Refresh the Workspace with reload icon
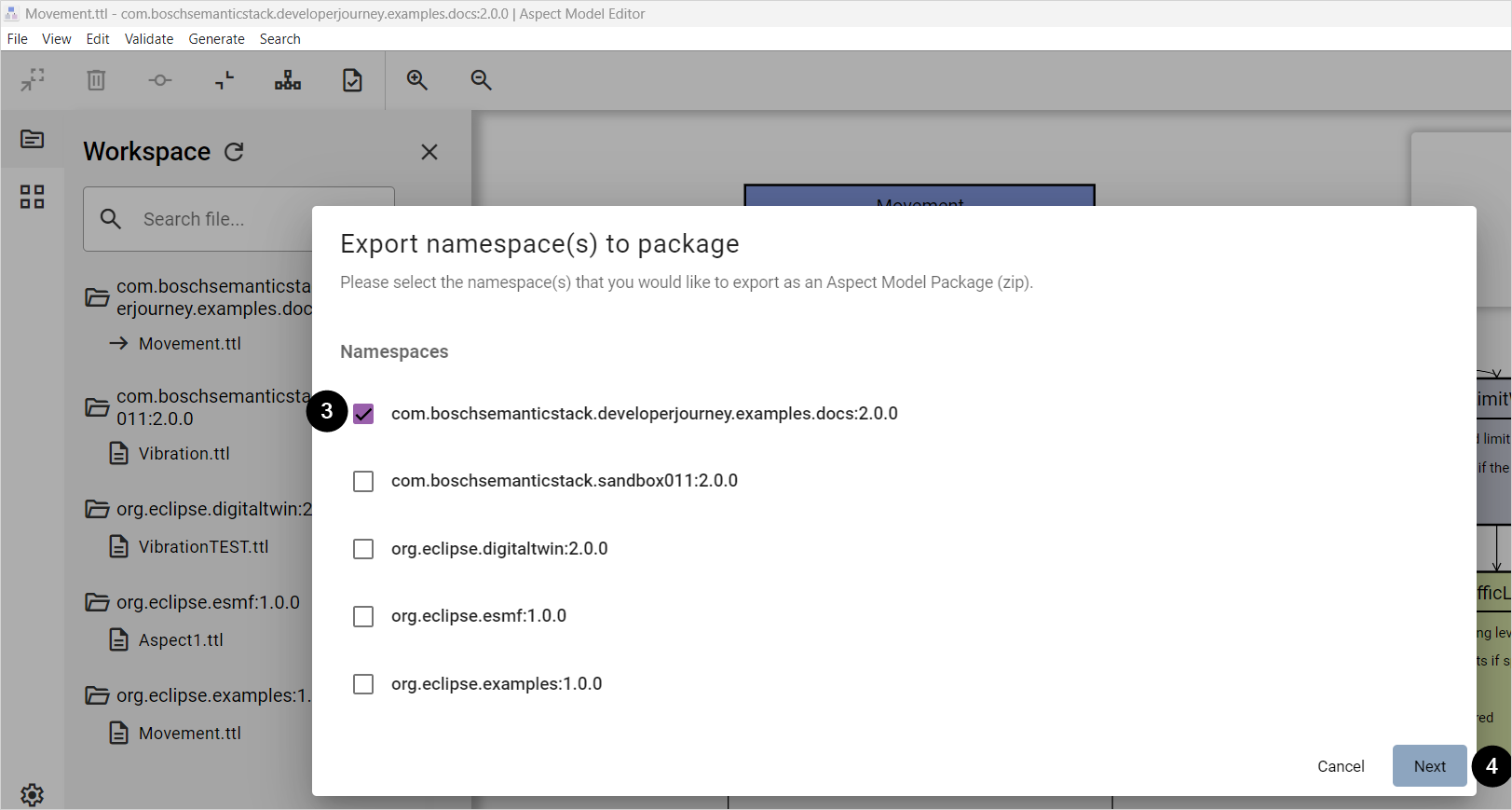This screenshot has height=810, width=1512. click(234, 152)
